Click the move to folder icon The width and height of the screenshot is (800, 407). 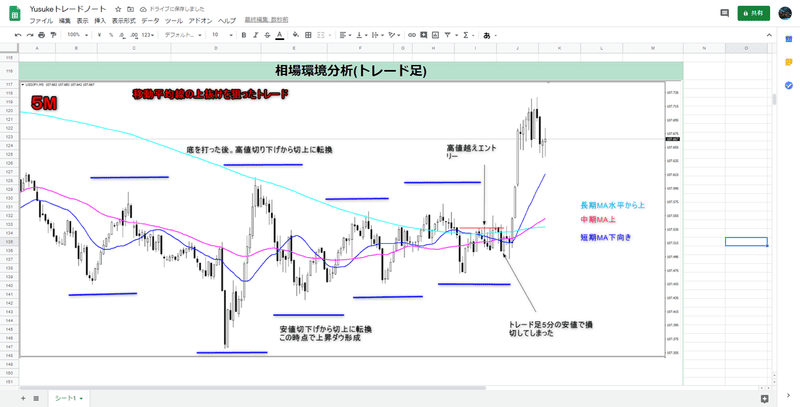point(131,9)
